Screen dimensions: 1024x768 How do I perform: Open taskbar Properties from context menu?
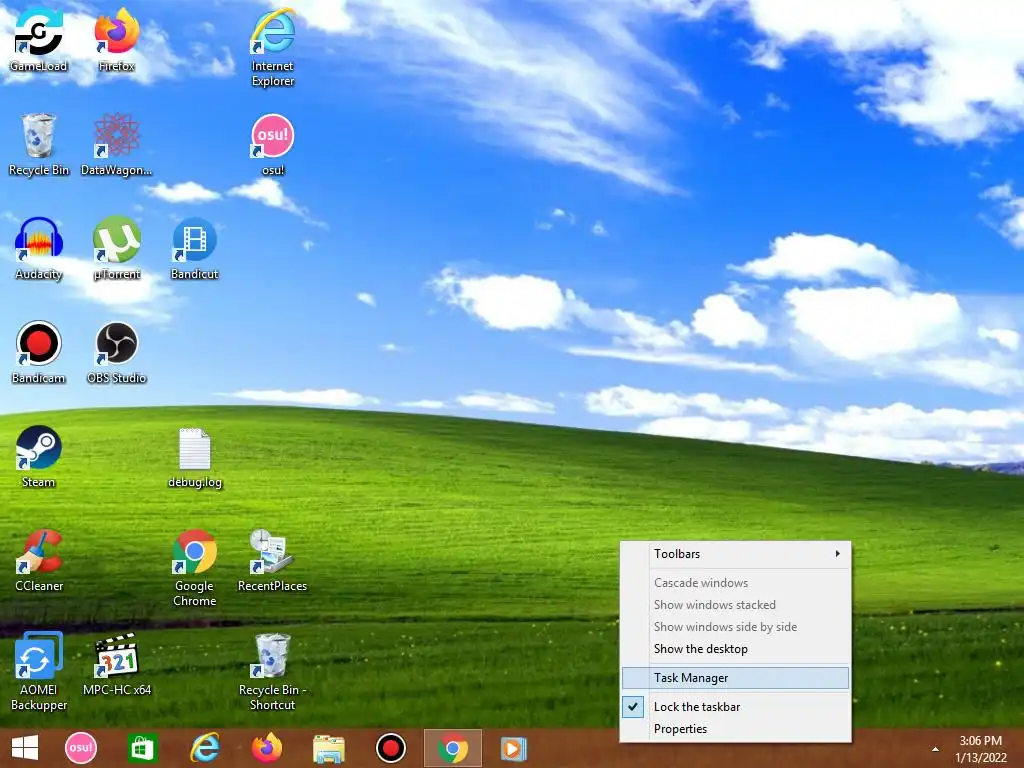tap(735, 729)
